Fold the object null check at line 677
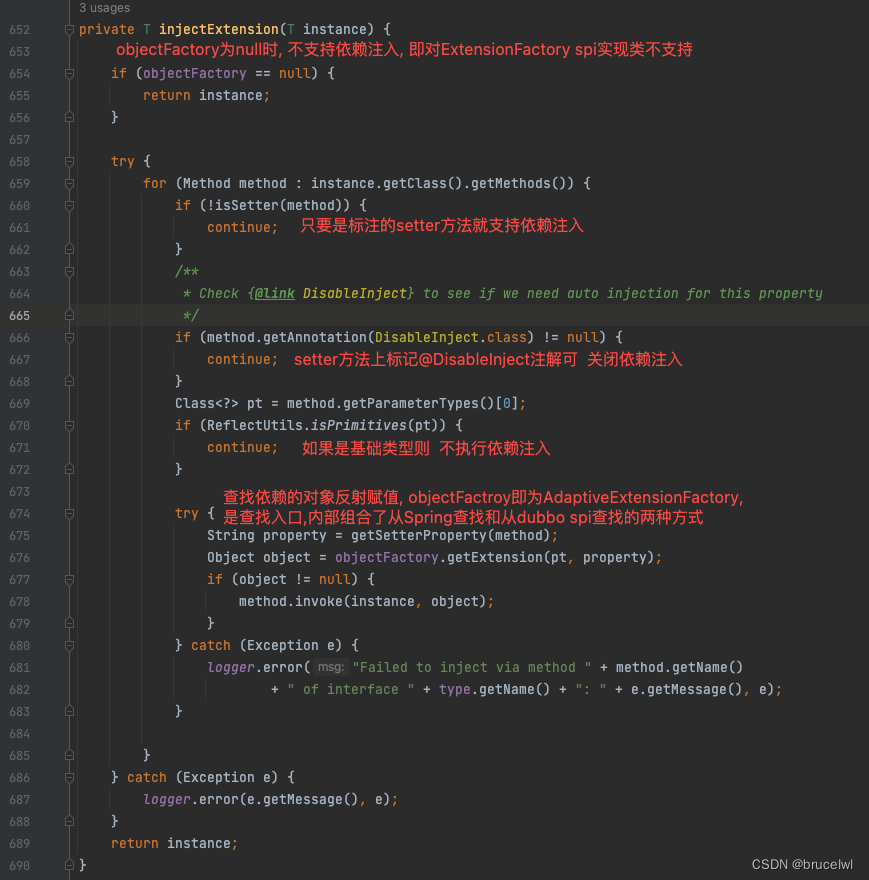 pyautogui.click(x=69, y=580)
